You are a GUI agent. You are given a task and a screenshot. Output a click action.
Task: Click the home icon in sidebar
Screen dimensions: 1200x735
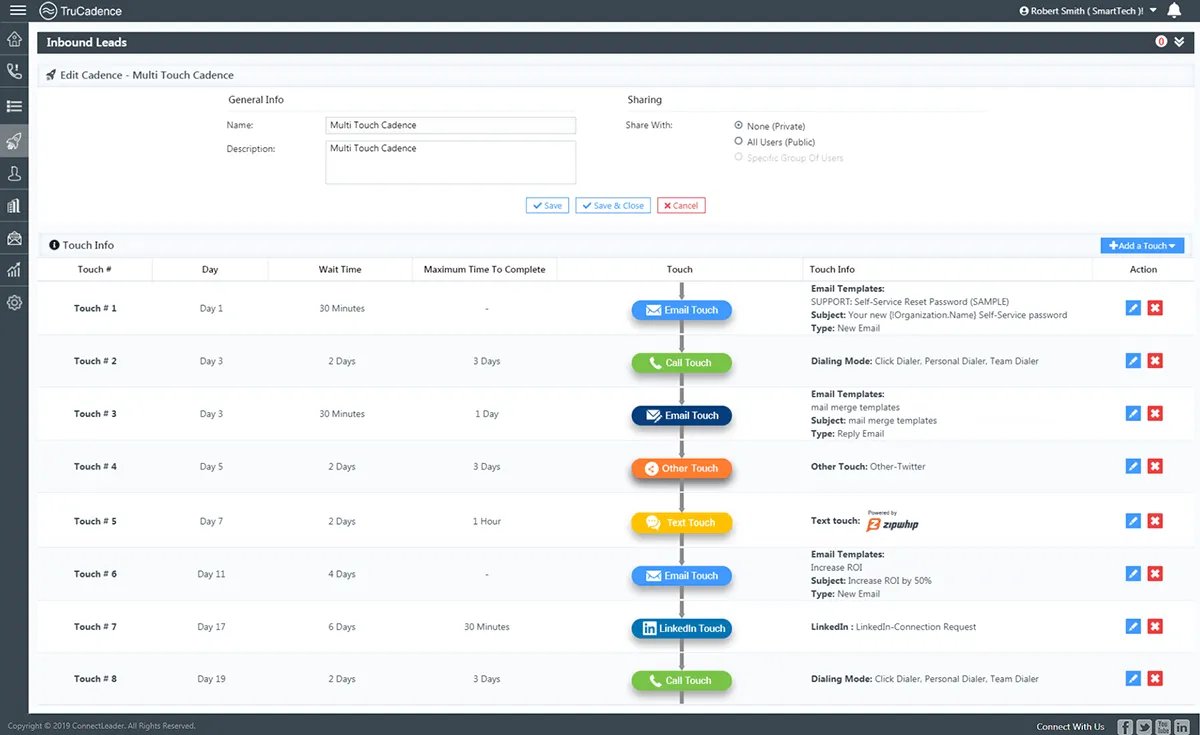tap(14, 39)
